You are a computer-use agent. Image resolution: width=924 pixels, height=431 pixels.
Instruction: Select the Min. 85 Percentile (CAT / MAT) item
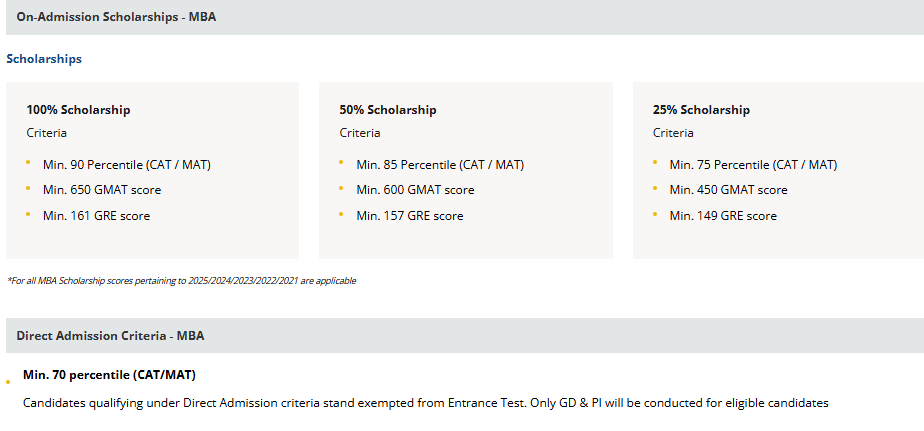[x=440, y=165]
